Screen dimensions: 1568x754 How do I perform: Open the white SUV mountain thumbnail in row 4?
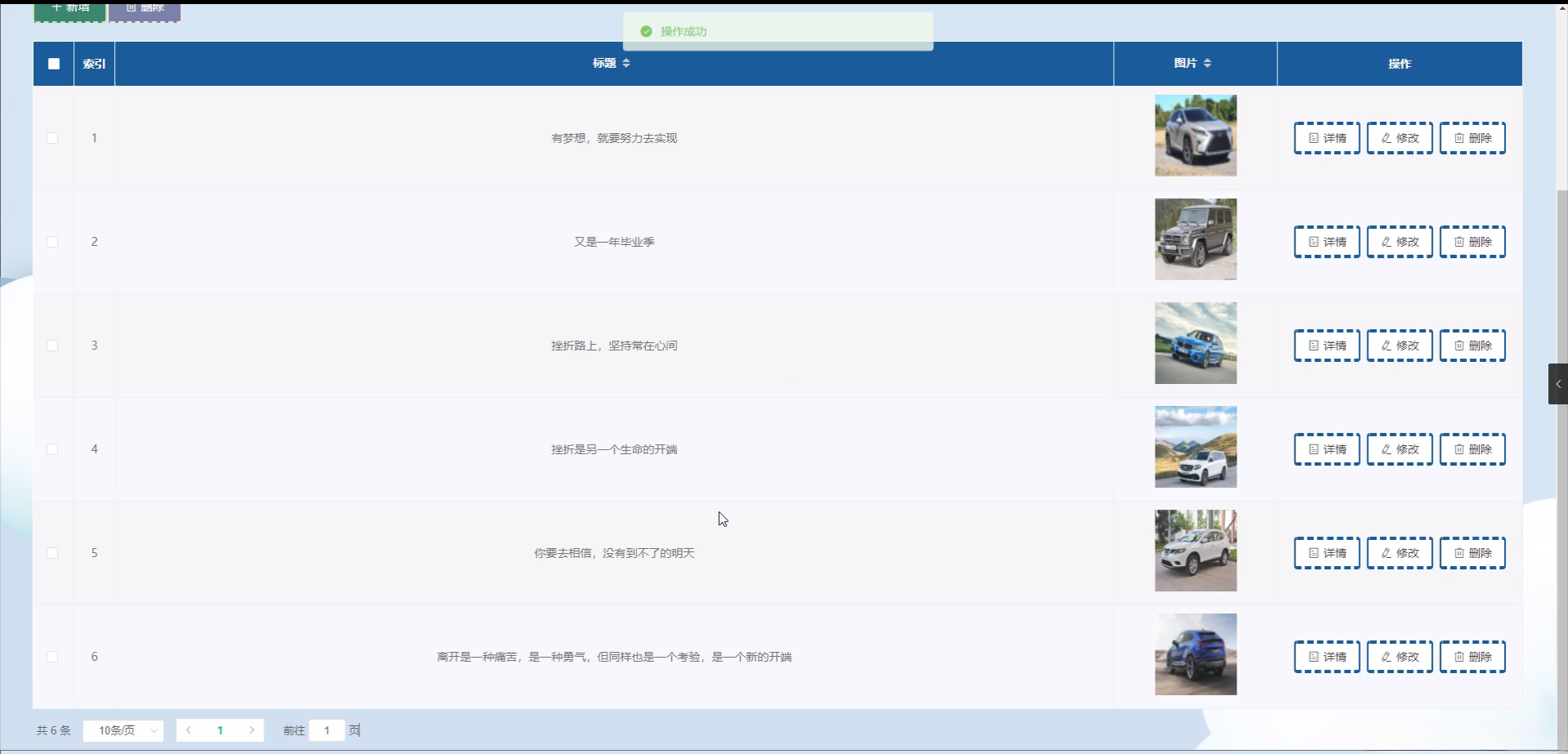tap(1196, 447)
